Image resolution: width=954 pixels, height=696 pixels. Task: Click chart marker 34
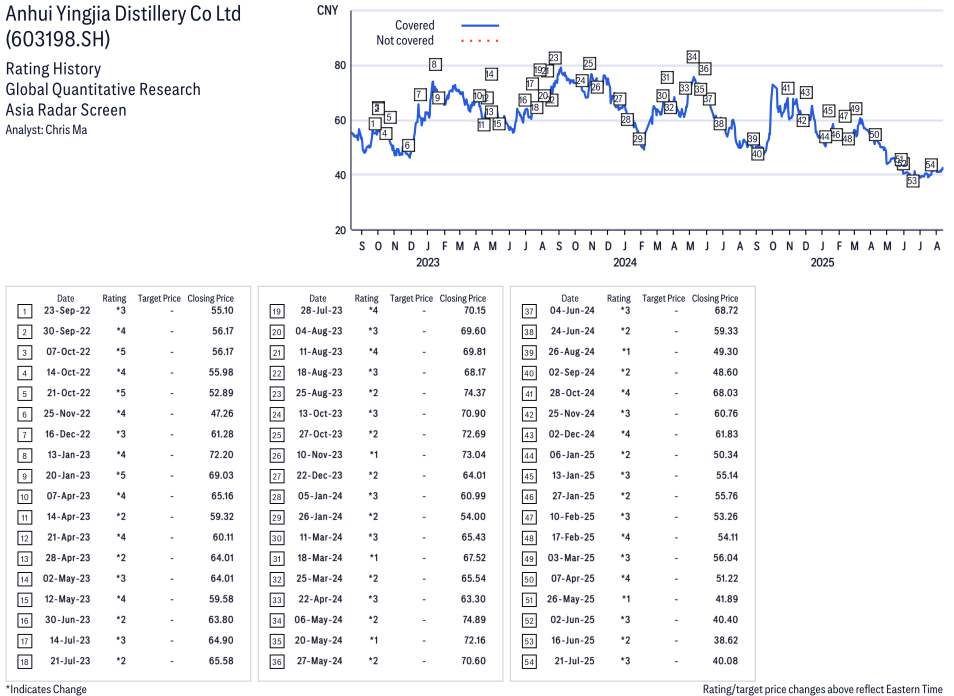tap(692, 57)
